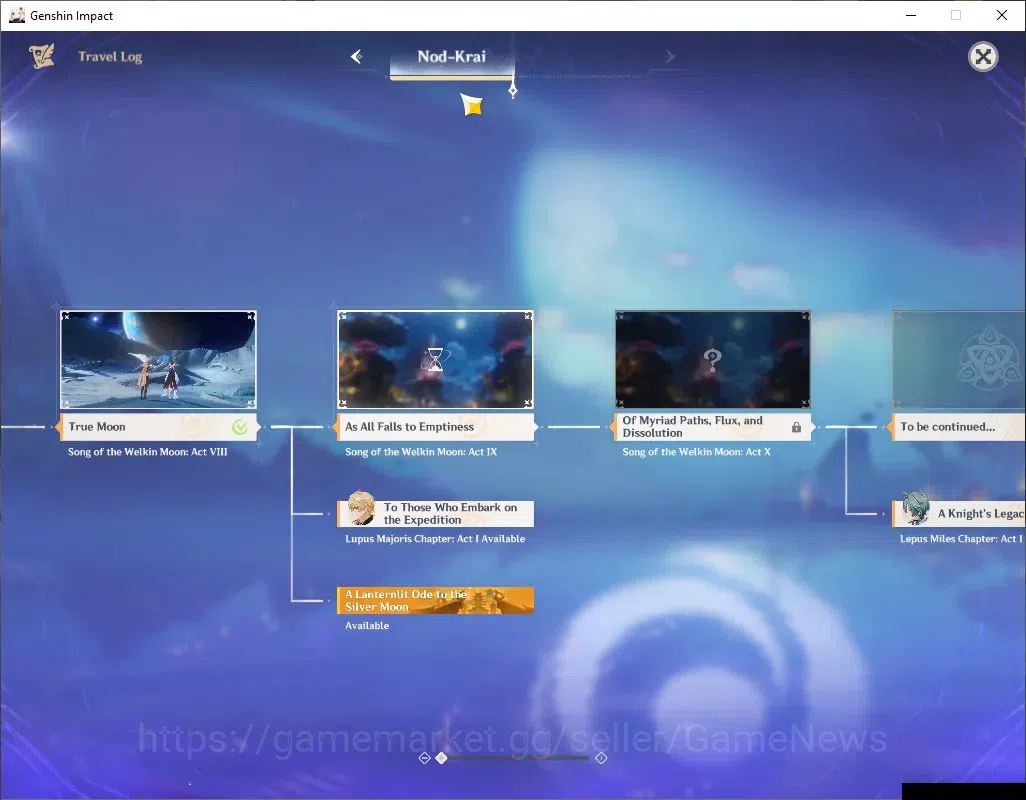1026x800 pixels.
Task: Click the scroll-right icon on bottom slider
Action: (x=601, y=758)
